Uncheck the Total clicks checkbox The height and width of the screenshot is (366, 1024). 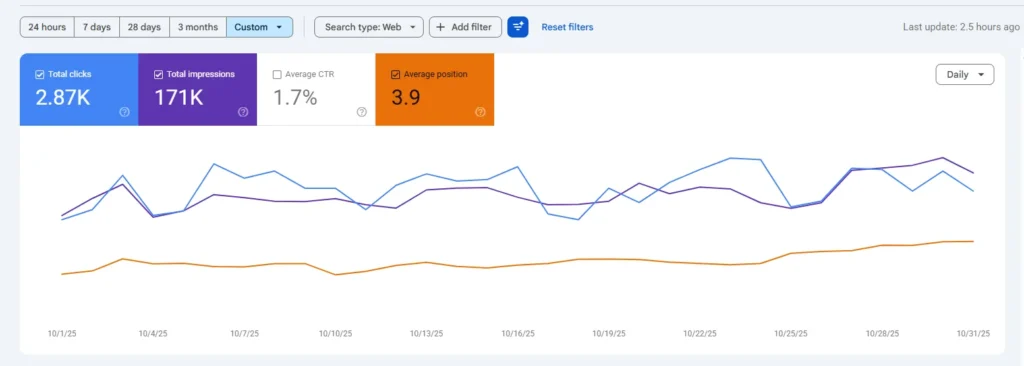point(39,75)
